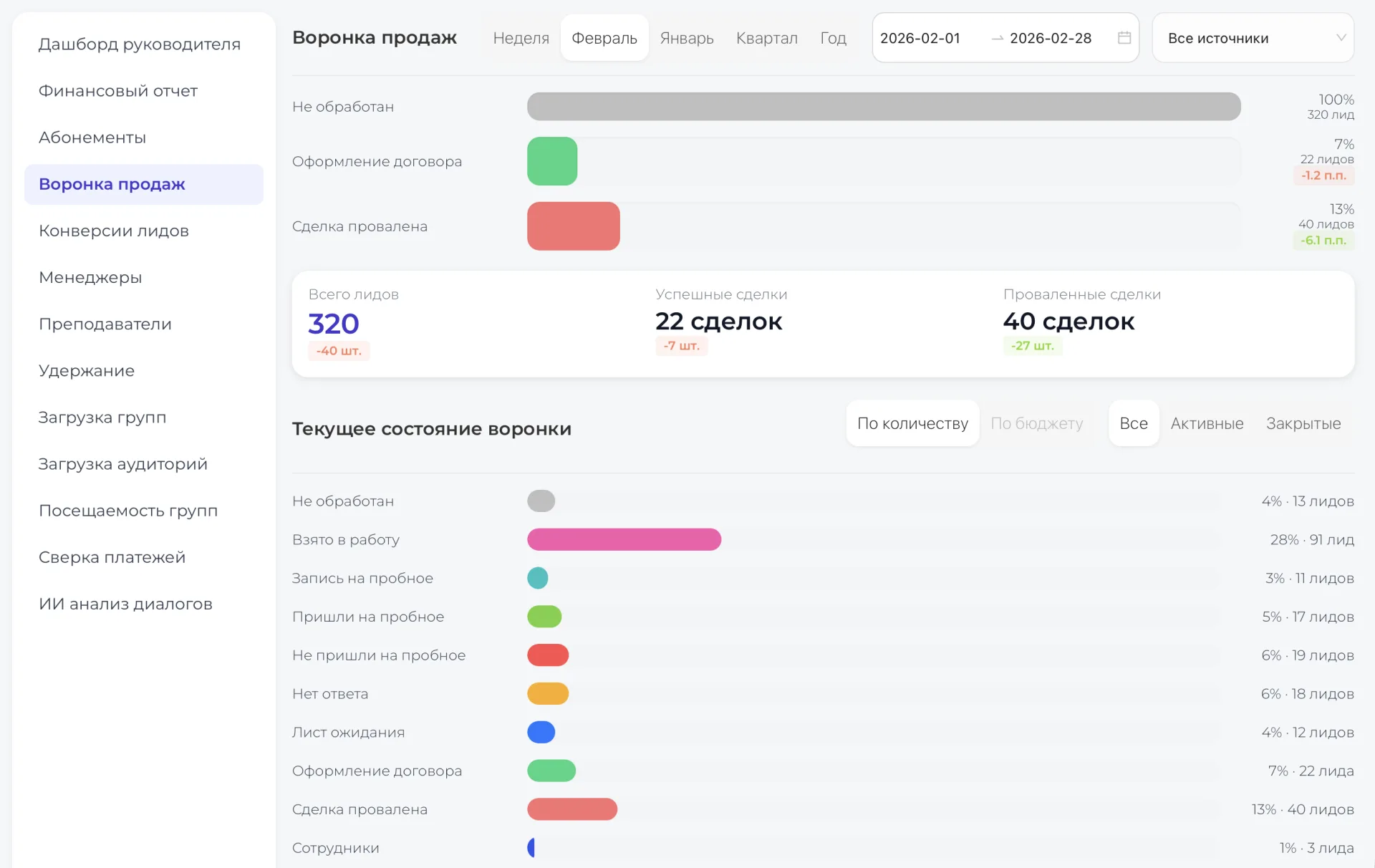Viewport: 1375px width, 868px height.
Task: Click the 'Сотрудники' row label
Action: (x=336, y=848)
